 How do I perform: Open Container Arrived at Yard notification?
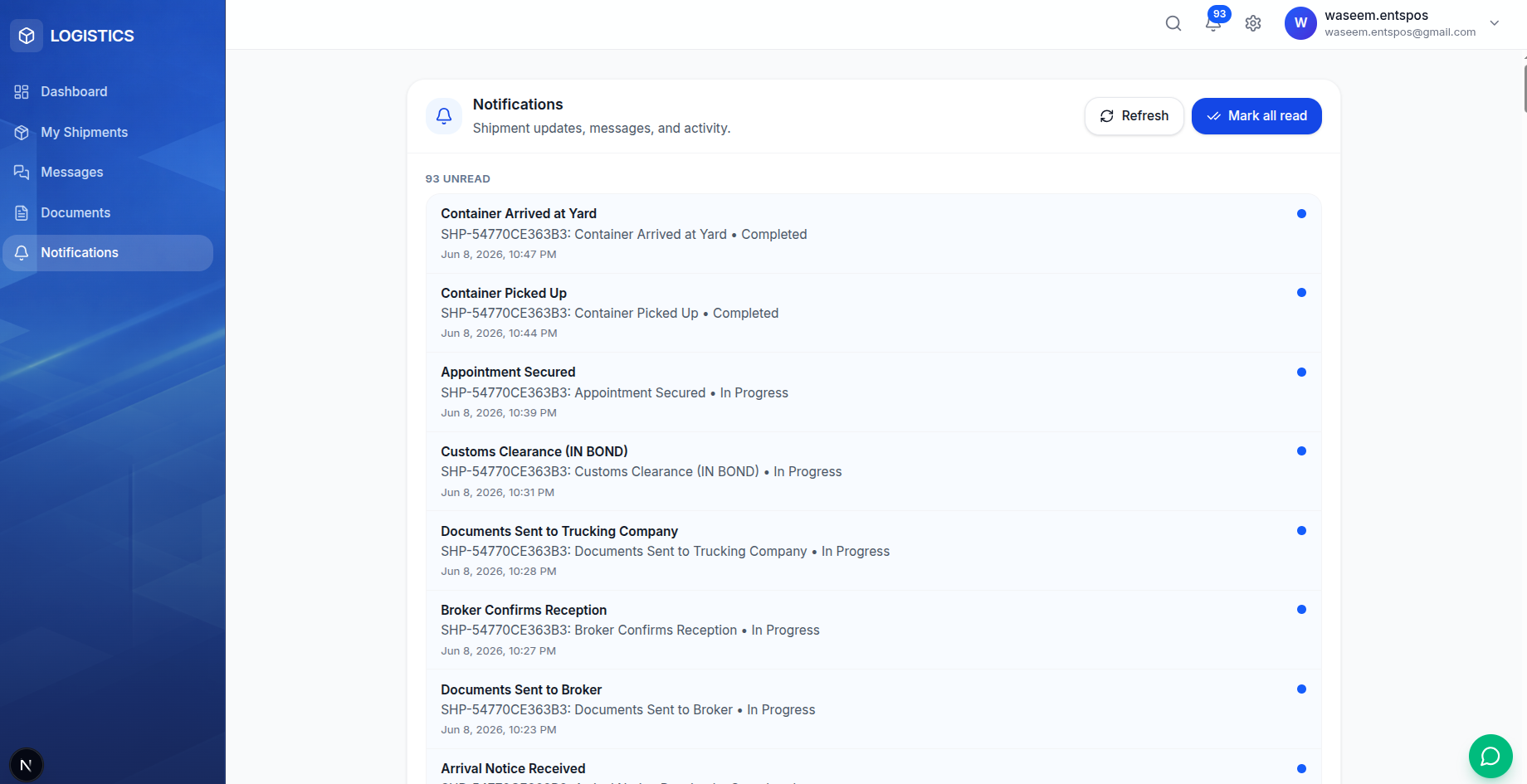[873, 234]
